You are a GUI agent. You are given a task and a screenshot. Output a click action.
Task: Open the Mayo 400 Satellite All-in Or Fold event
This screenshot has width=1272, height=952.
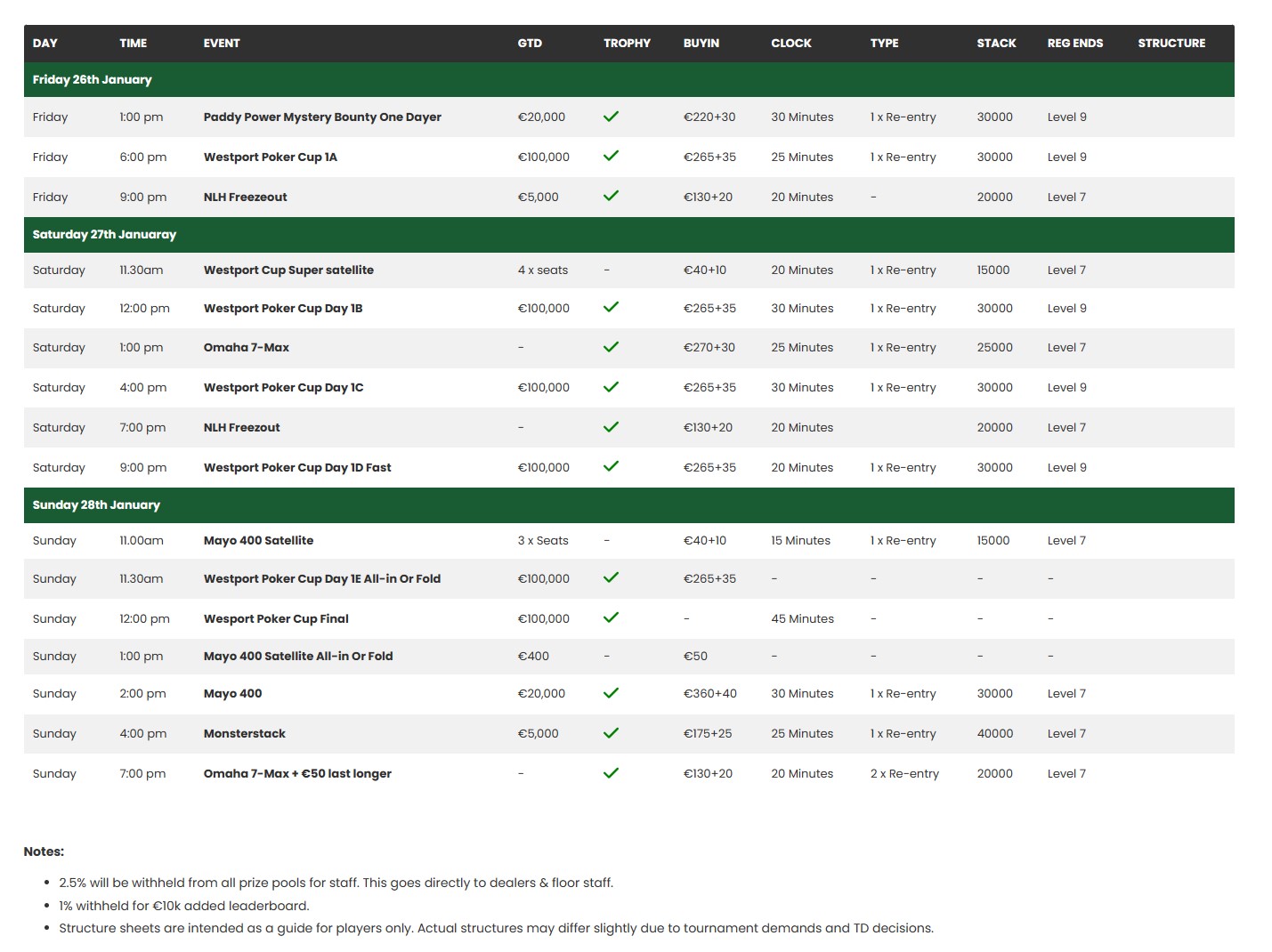click(x=298, y=656)
